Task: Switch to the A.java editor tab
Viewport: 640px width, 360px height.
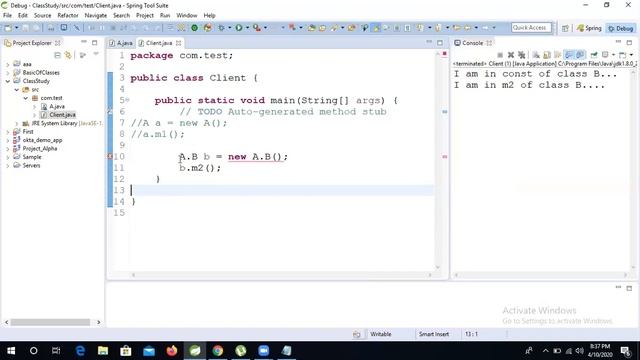Action: click(121, 43)
